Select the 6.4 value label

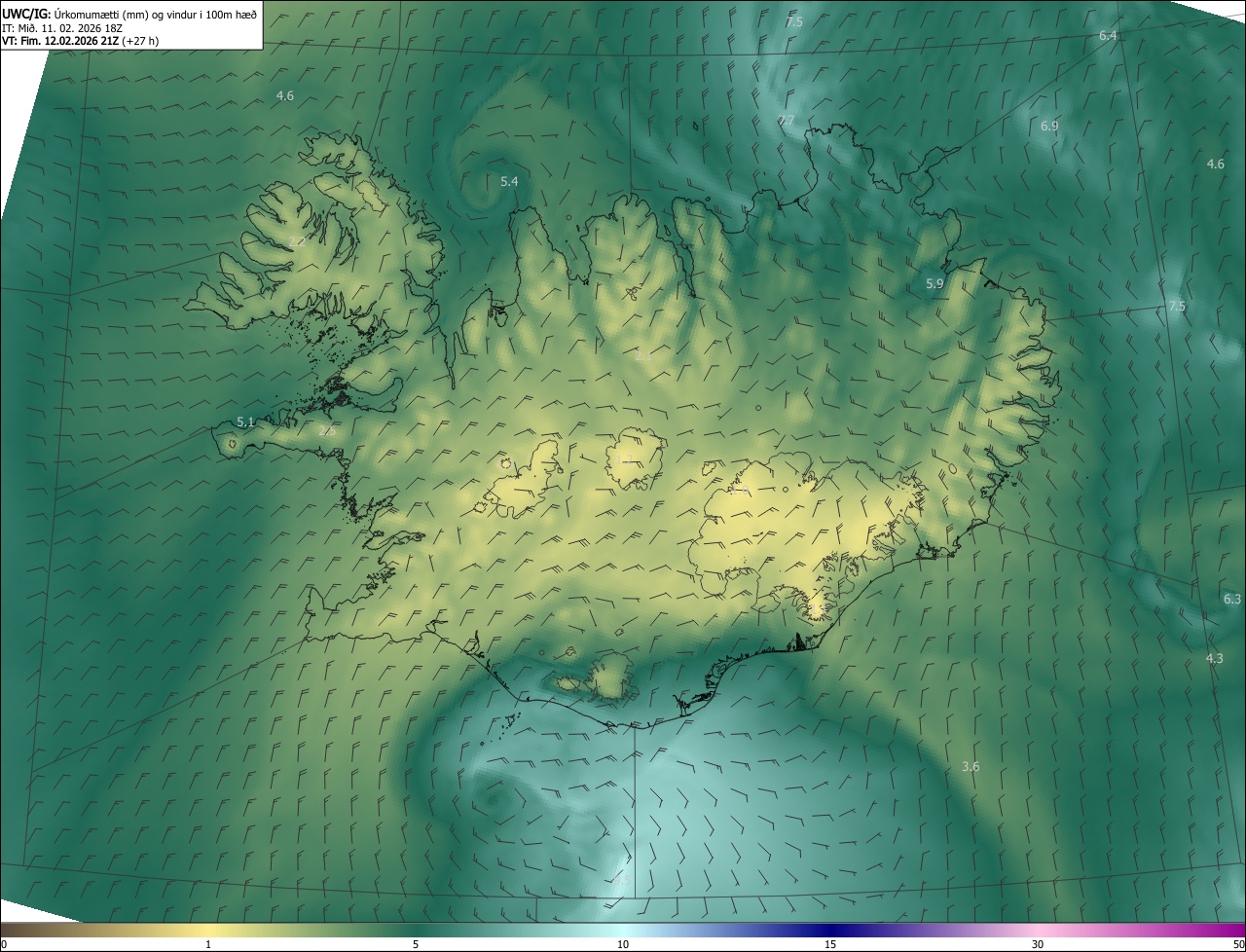(x=1108, y=36)
